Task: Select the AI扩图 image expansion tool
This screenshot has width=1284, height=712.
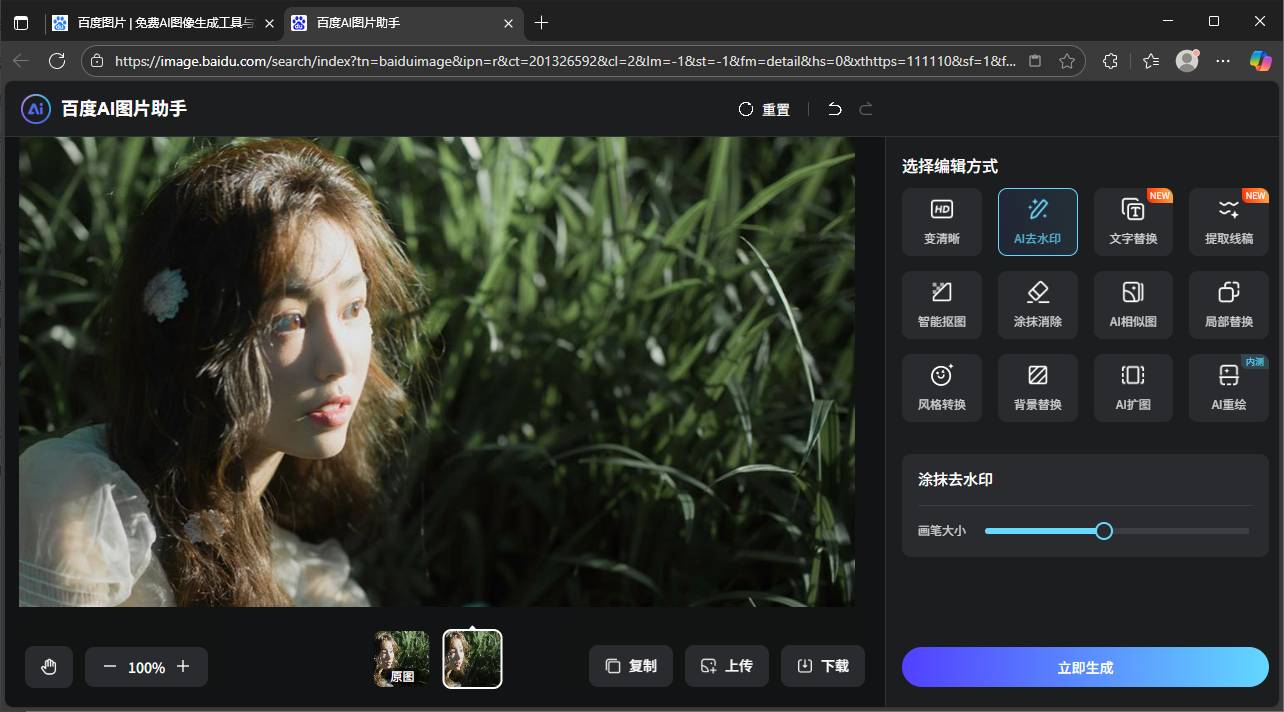Action: click(1132, 387)
